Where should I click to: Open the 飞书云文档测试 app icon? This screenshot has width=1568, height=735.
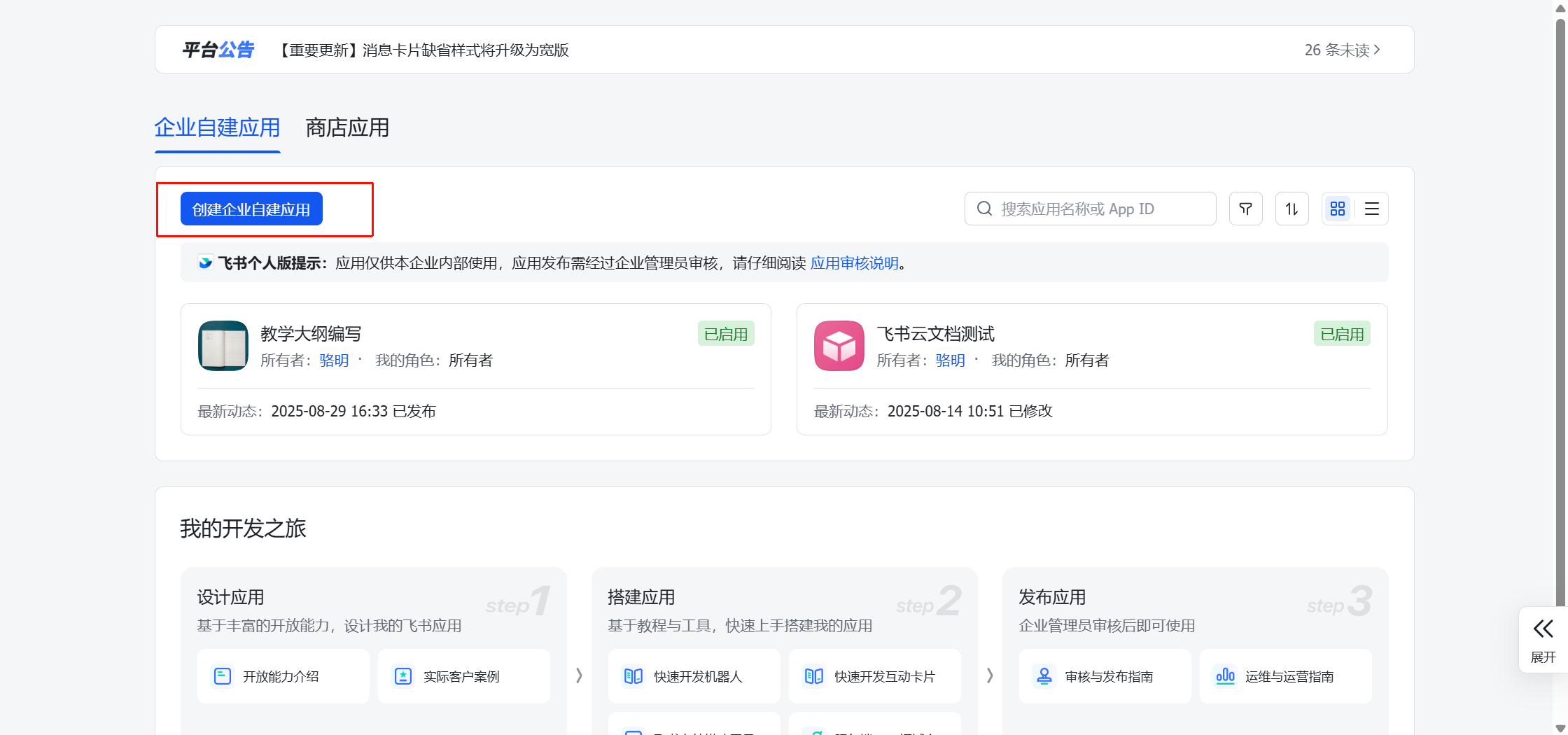(839, 346)
